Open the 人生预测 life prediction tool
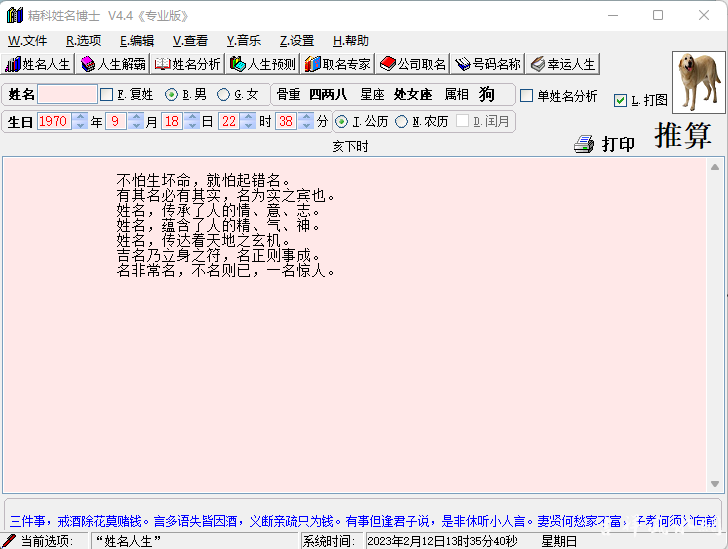 pos(263,64)
